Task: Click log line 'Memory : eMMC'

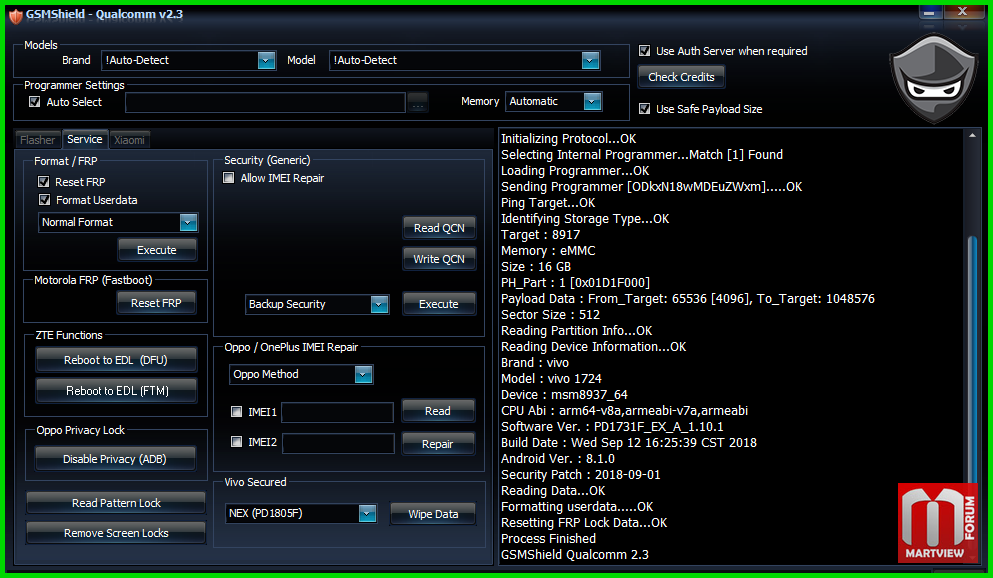Action: [548, 251]
